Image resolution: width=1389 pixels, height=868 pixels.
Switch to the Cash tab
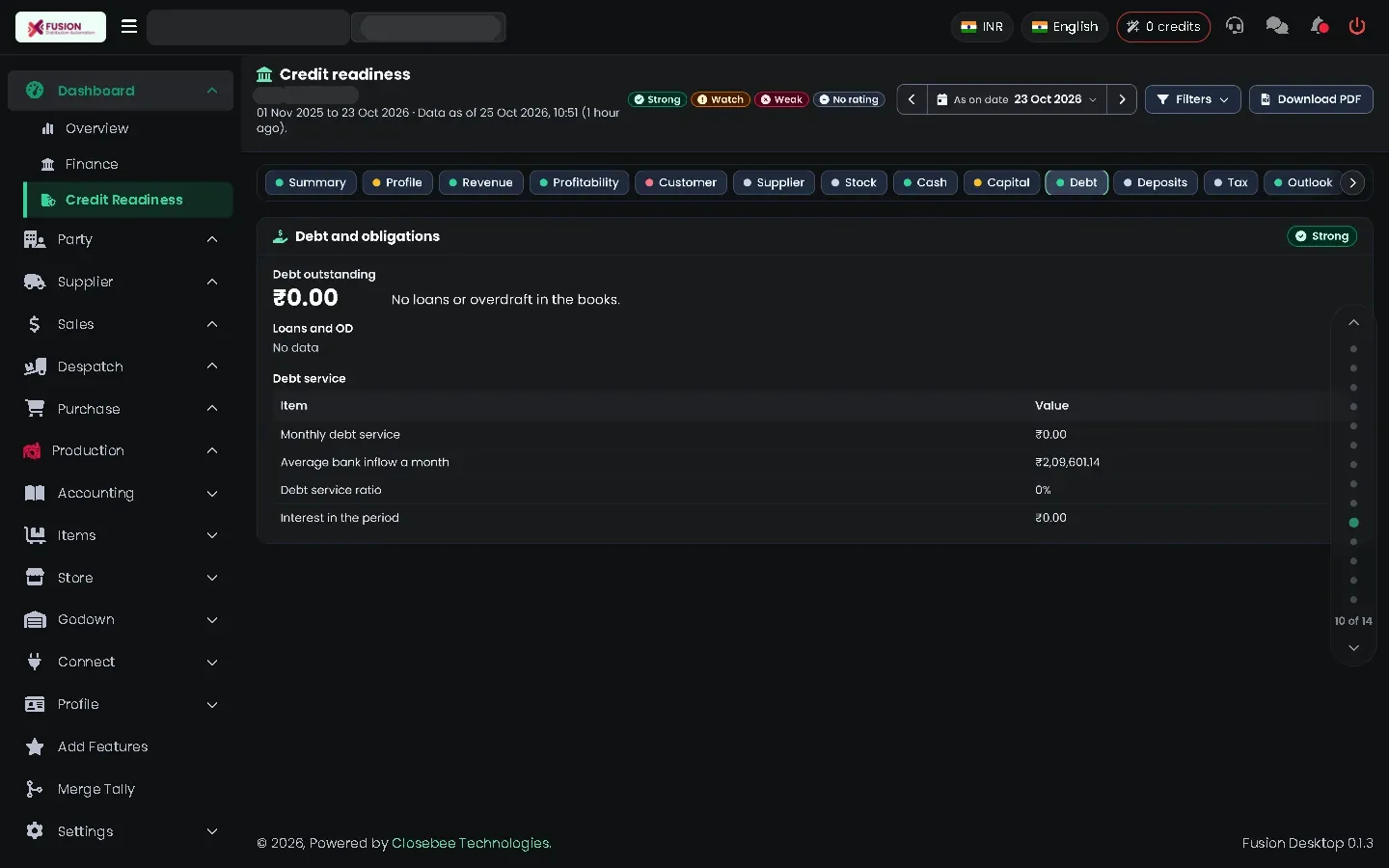(925, 182)
